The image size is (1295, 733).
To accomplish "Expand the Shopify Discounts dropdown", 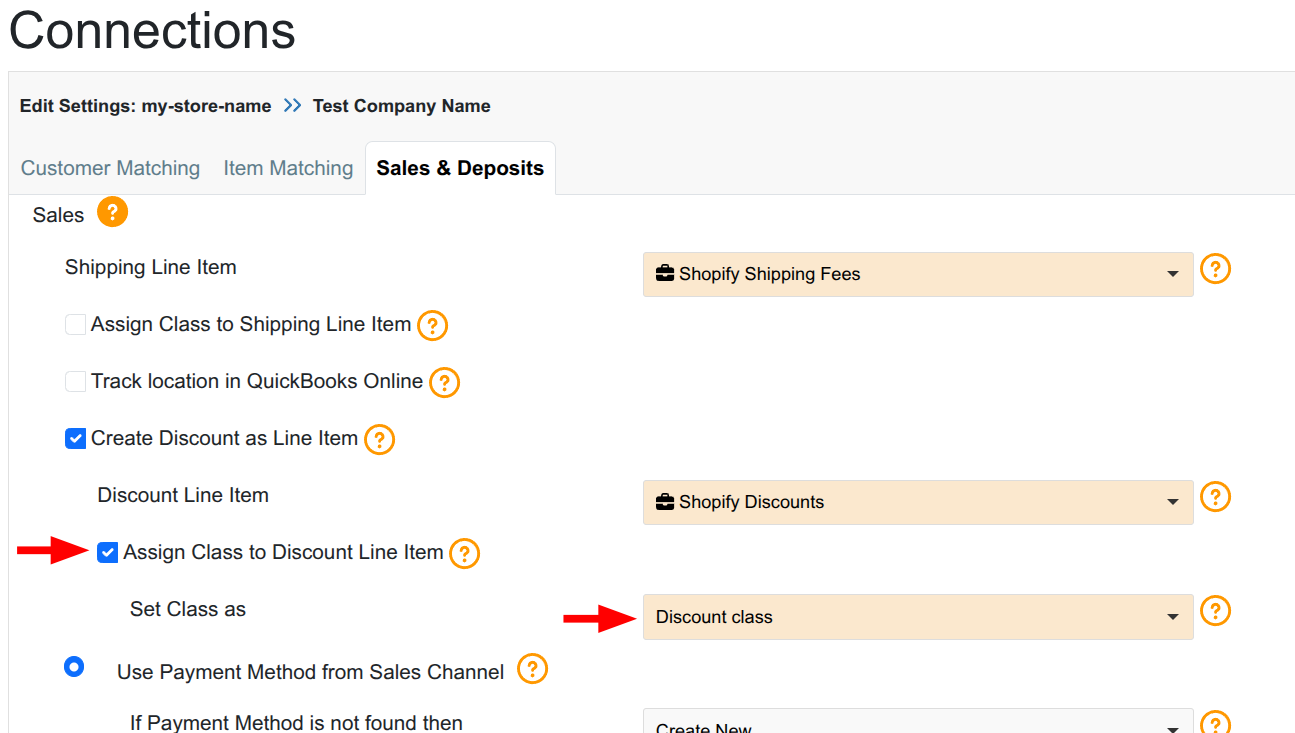I will pyautogui.click(x=917, y=502).
